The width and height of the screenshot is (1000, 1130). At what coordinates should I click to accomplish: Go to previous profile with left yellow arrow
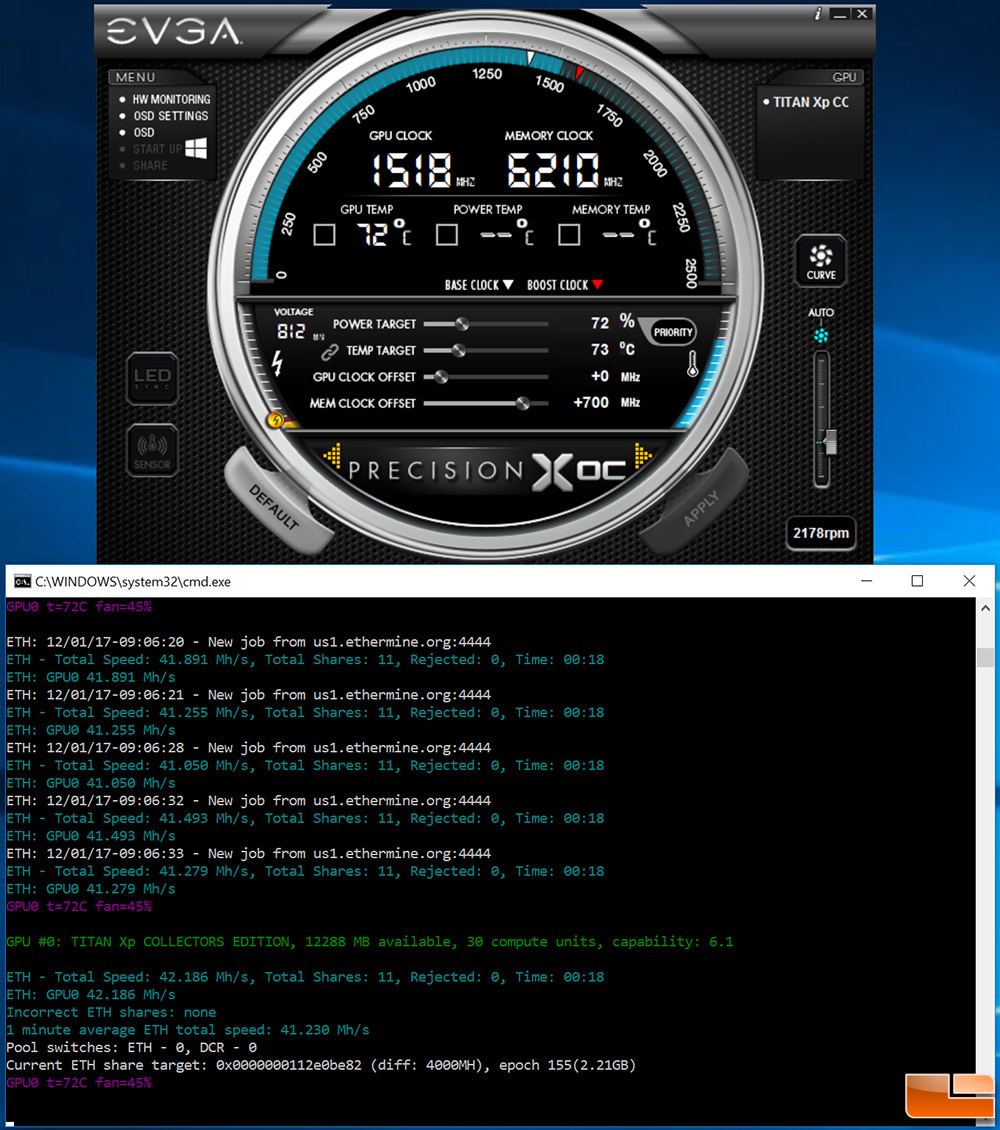[x=332, y=455]
